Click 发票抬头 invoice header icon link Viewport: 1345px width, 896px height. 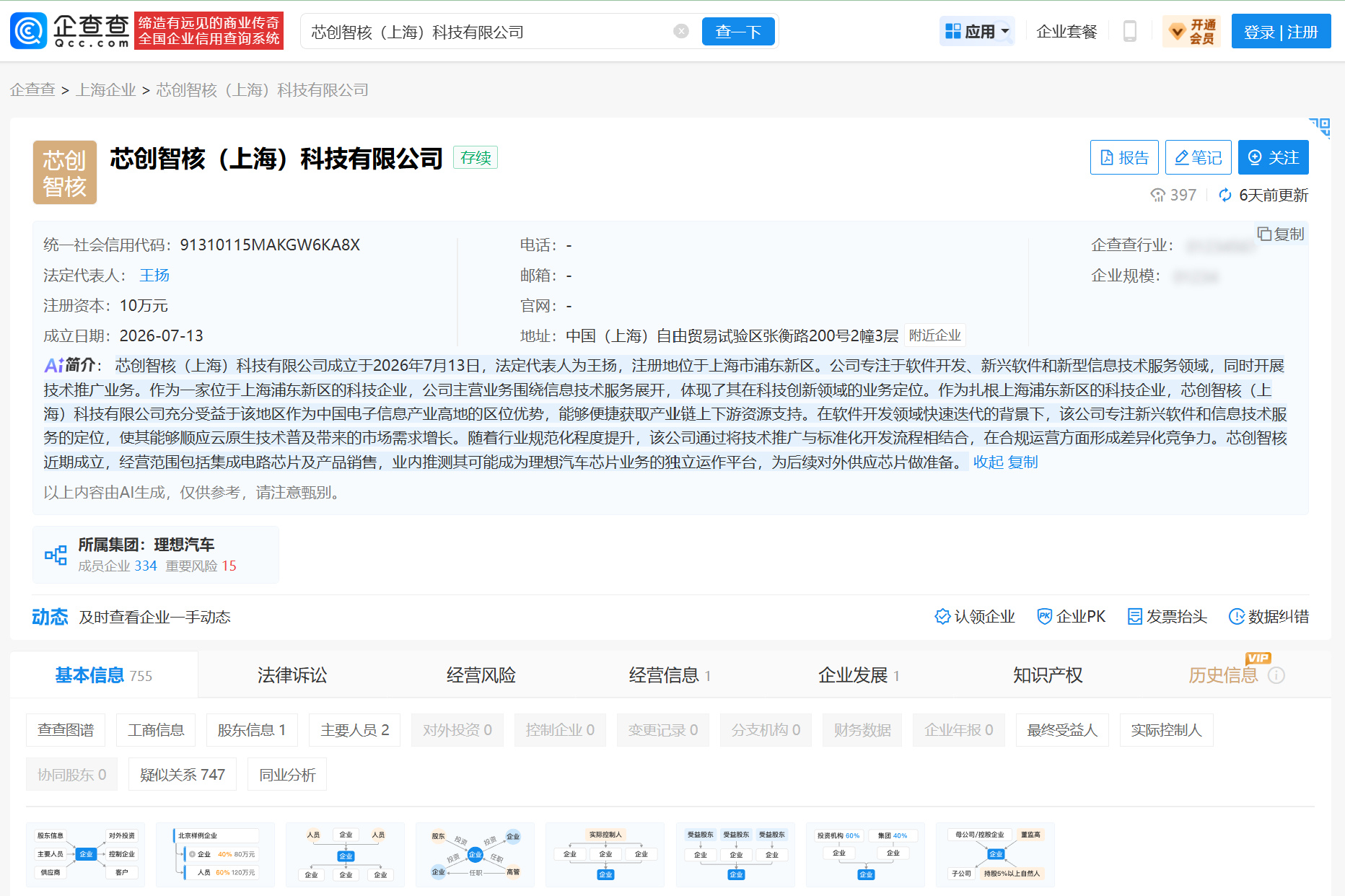pyautogui.click(x=1167, y=616)
